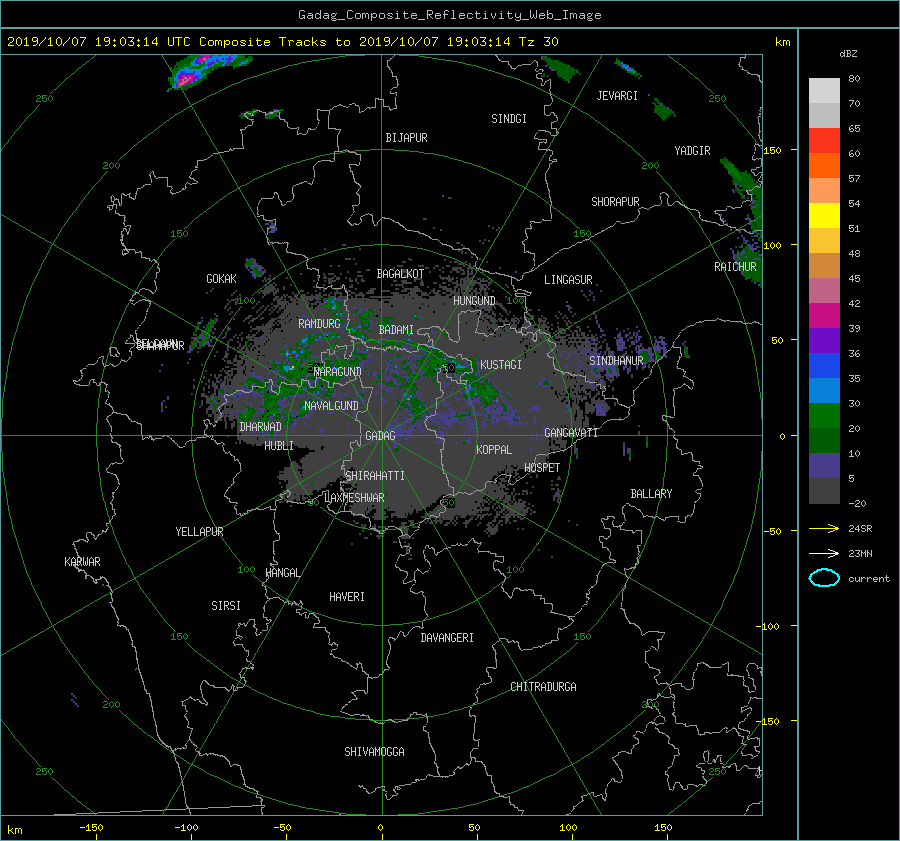This screenshot has height=841, width=900.
Task: Click the HOSPET city label
Action: coord(542,468)
